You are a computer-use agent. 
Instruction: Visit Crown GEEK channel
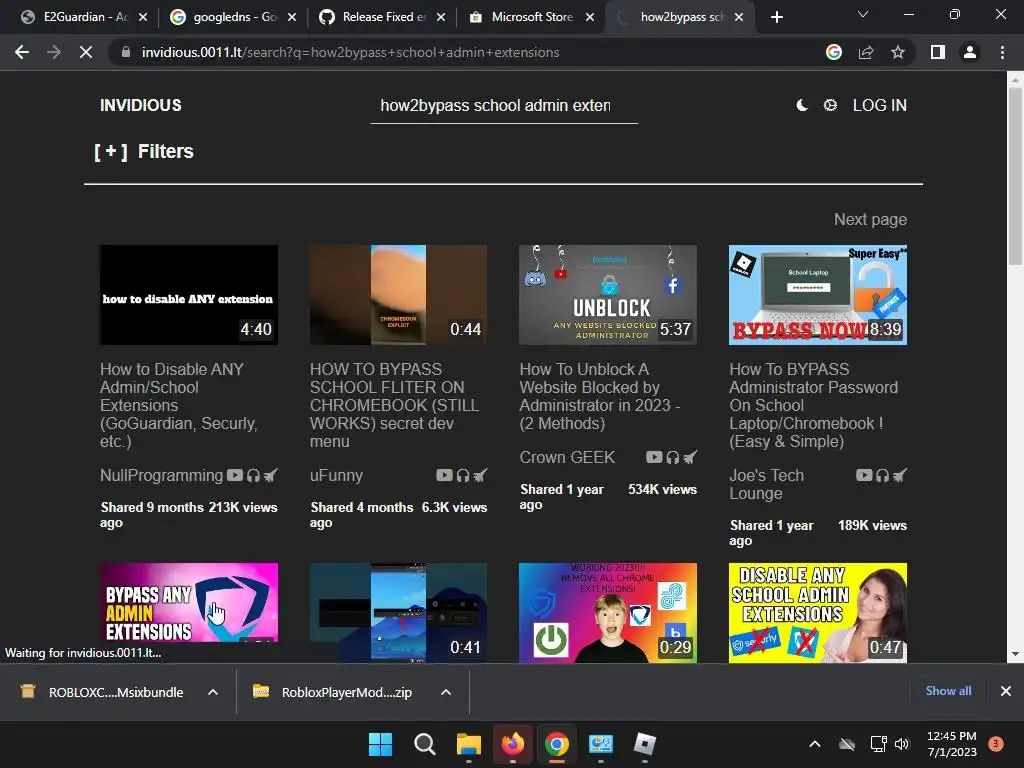(567, 457)
